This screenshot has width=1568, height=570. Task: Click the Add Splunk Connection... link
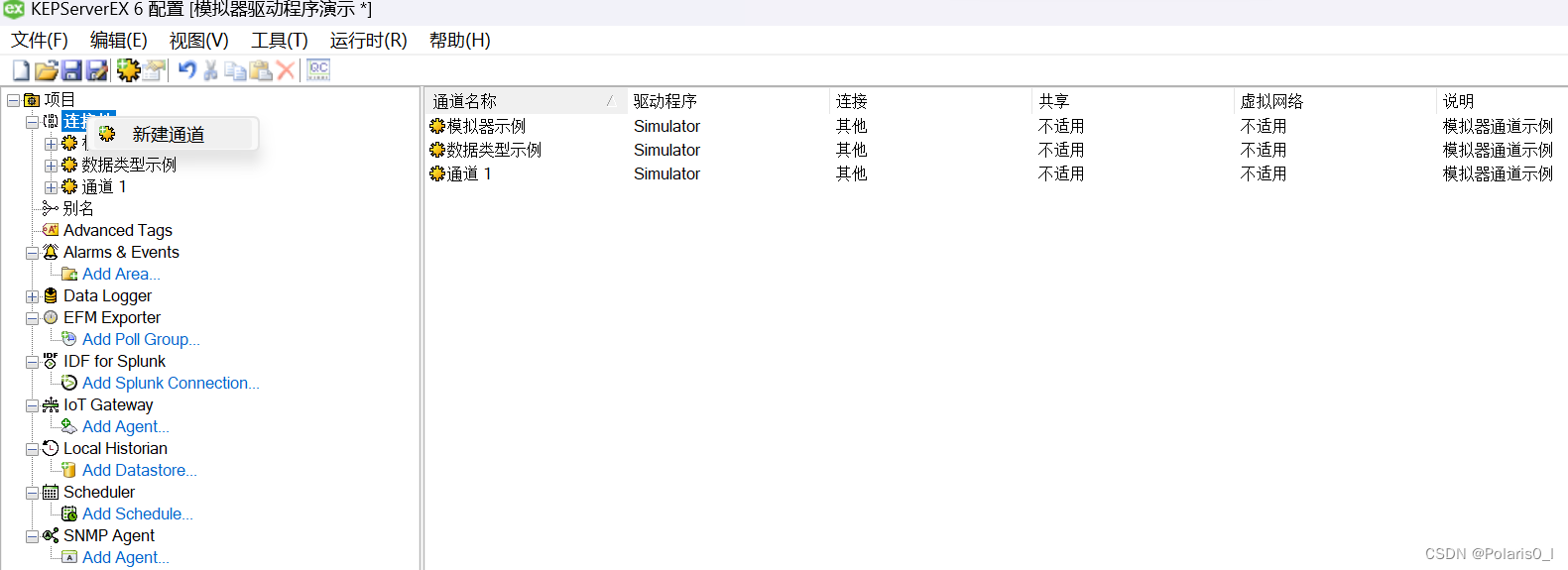(171, 383)
